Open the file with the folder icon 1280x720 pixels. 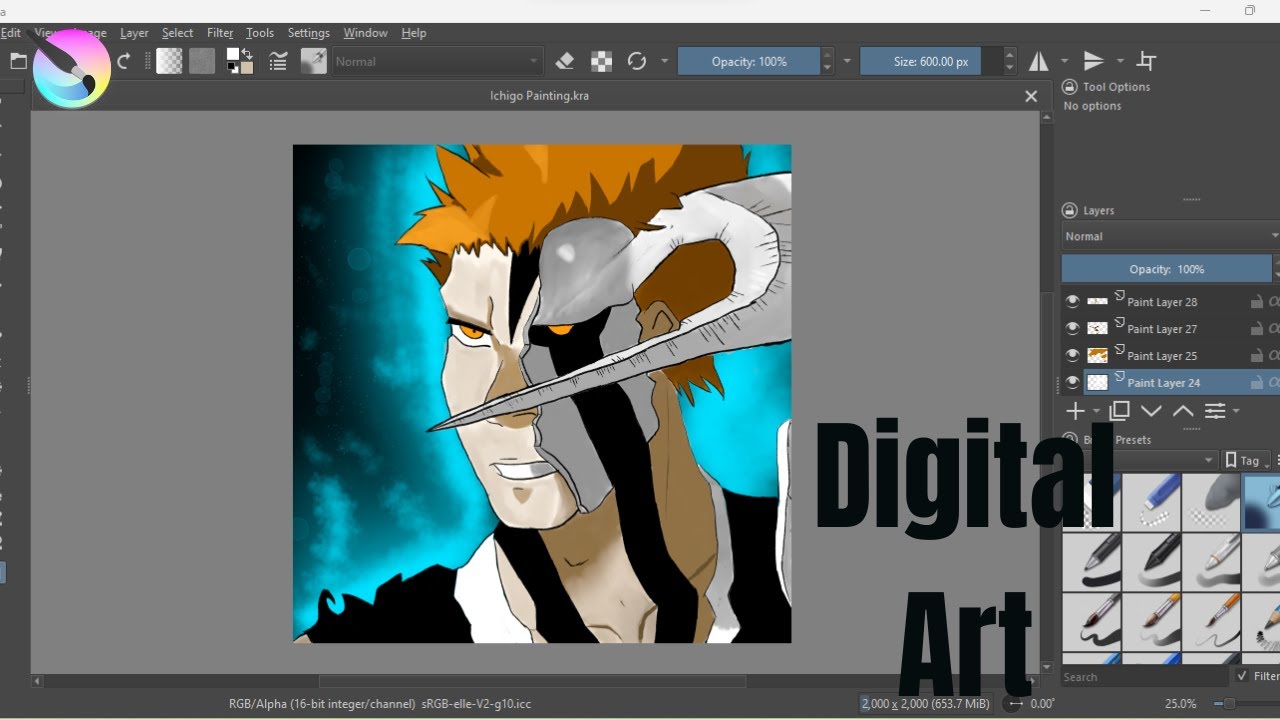tap(18, 61)
